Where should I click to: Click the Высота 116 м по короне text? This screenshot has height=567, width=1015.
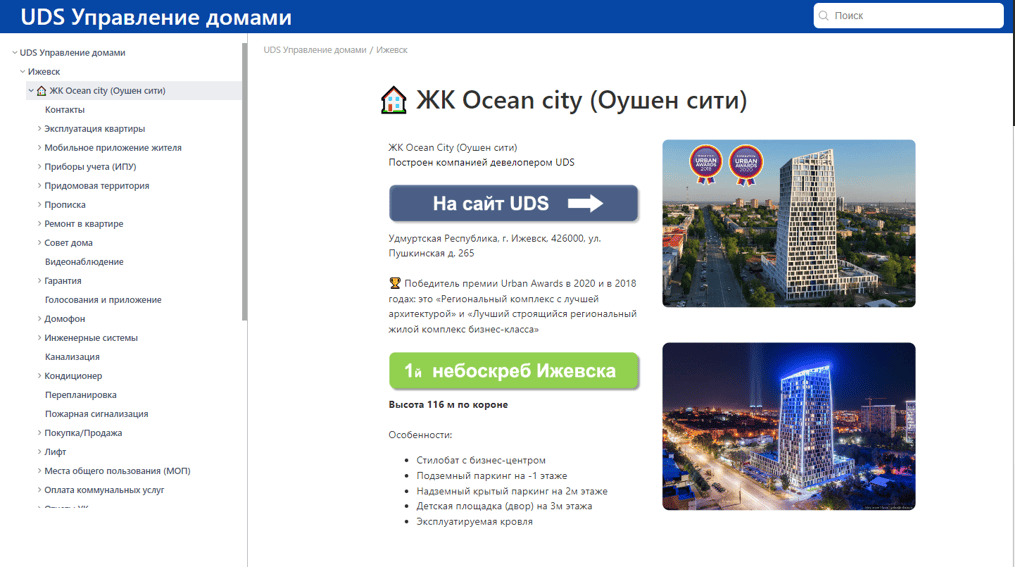point(448,405)
